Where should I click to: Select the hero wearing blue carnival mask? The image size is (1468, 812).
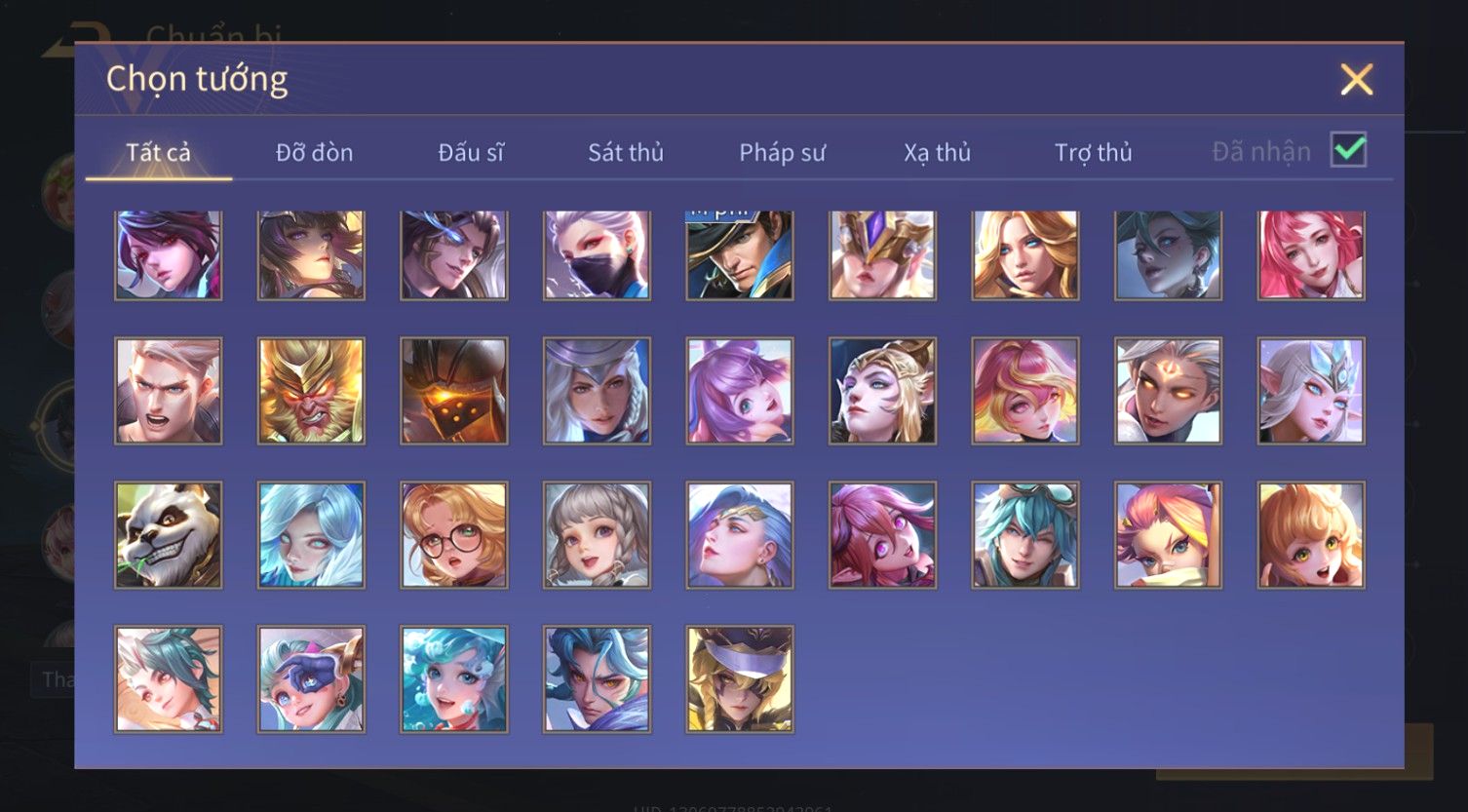pyautogui.click(x=311, y=679)
